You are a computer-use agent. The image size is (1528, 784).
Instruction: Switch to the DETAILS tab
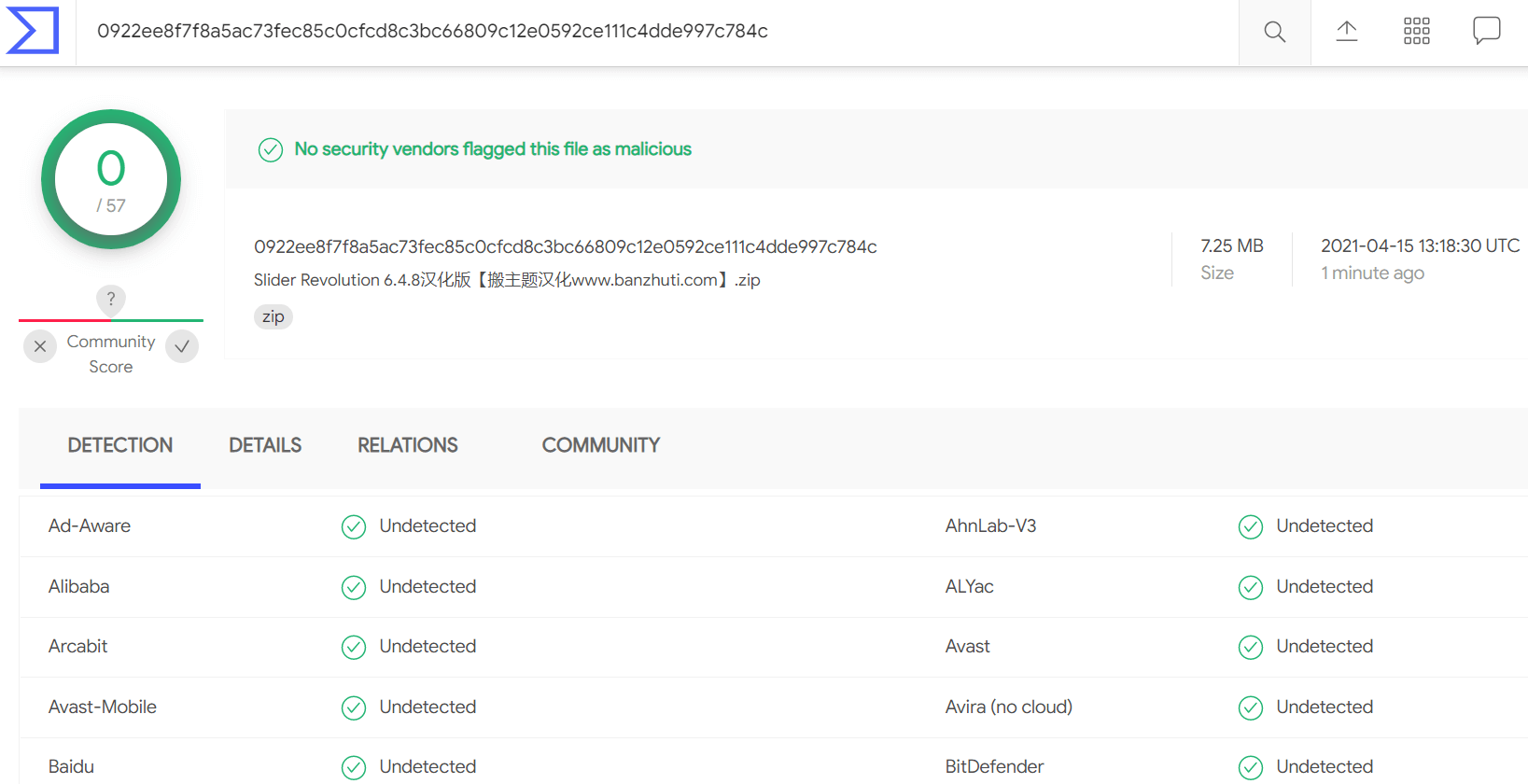click(x=265, y=445)
